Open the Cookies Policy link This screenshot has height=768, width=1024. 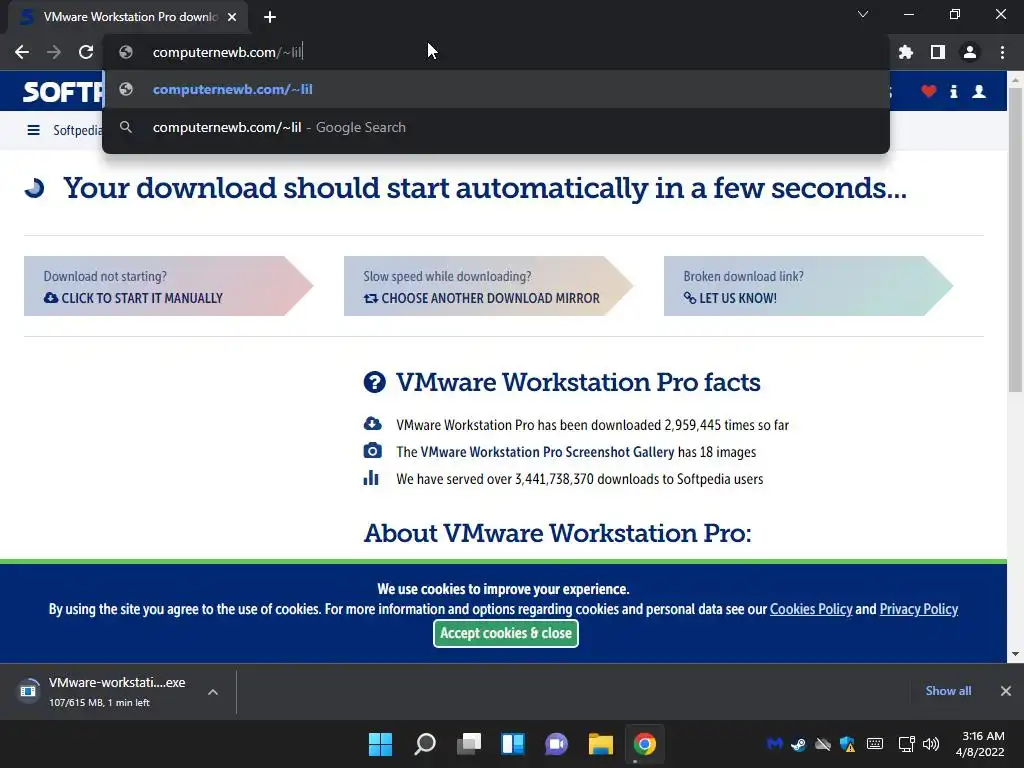(811, 609)
